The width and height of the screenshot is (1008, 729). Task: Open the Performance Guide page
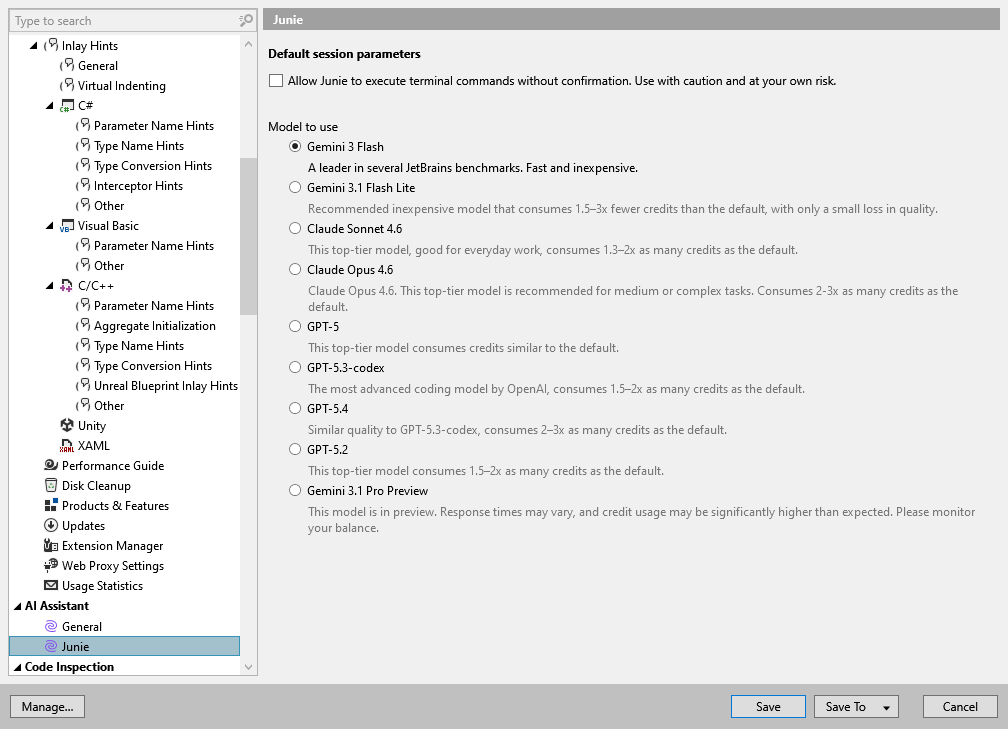112,465
